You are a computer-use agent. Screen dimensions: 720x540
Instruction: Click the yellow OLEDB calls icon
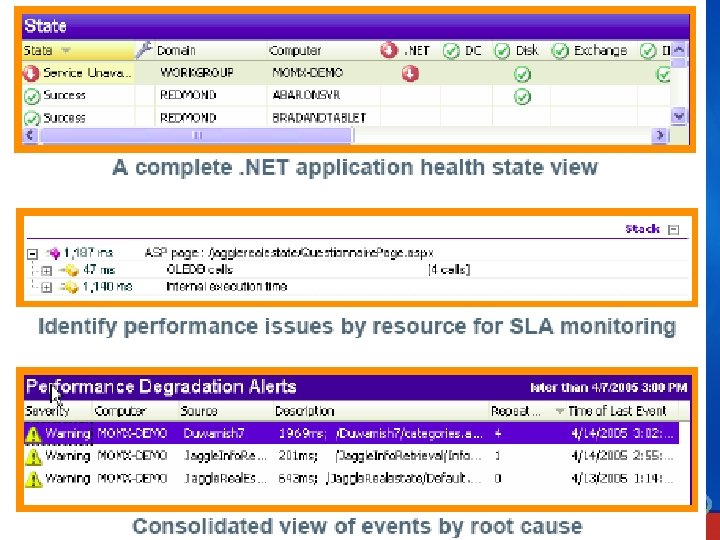click(x=69, y=270)
